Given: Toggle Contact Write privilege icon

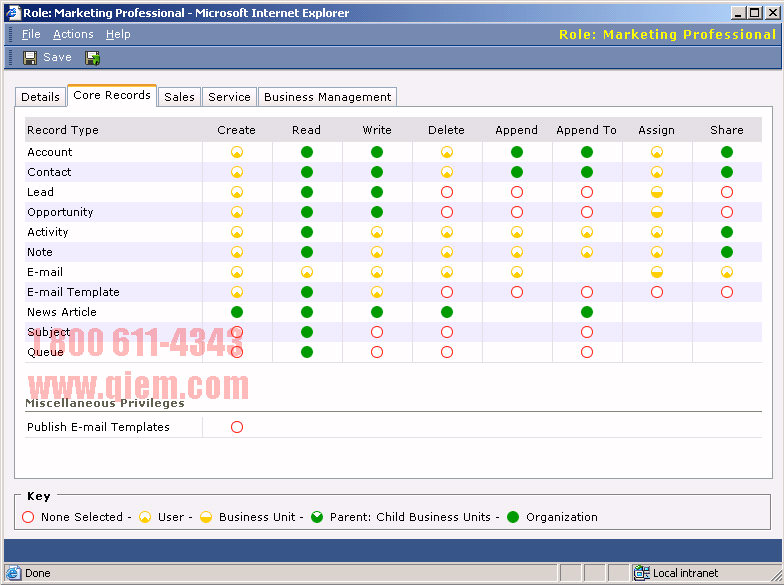Looking at the screenshot, I should click(377, 172).
